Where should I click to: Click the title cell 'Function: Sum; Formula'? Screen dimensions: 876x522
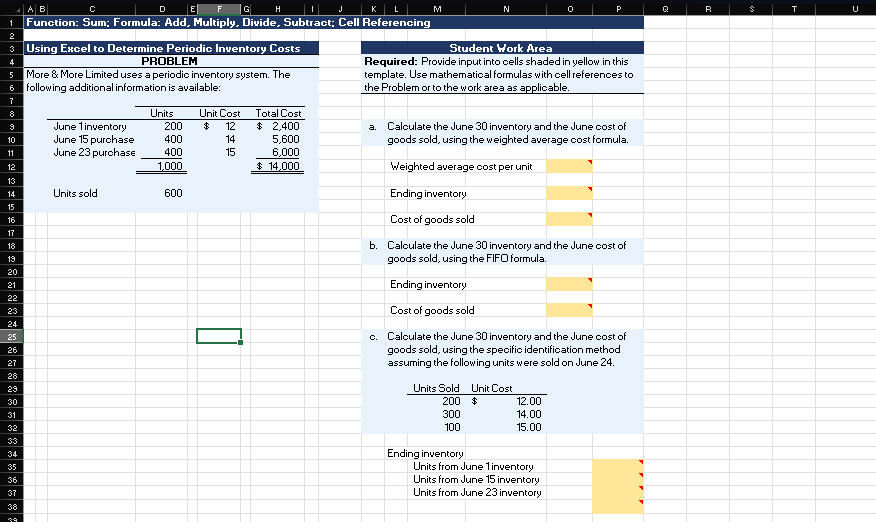pyautogui.click(x=333, y=22)
